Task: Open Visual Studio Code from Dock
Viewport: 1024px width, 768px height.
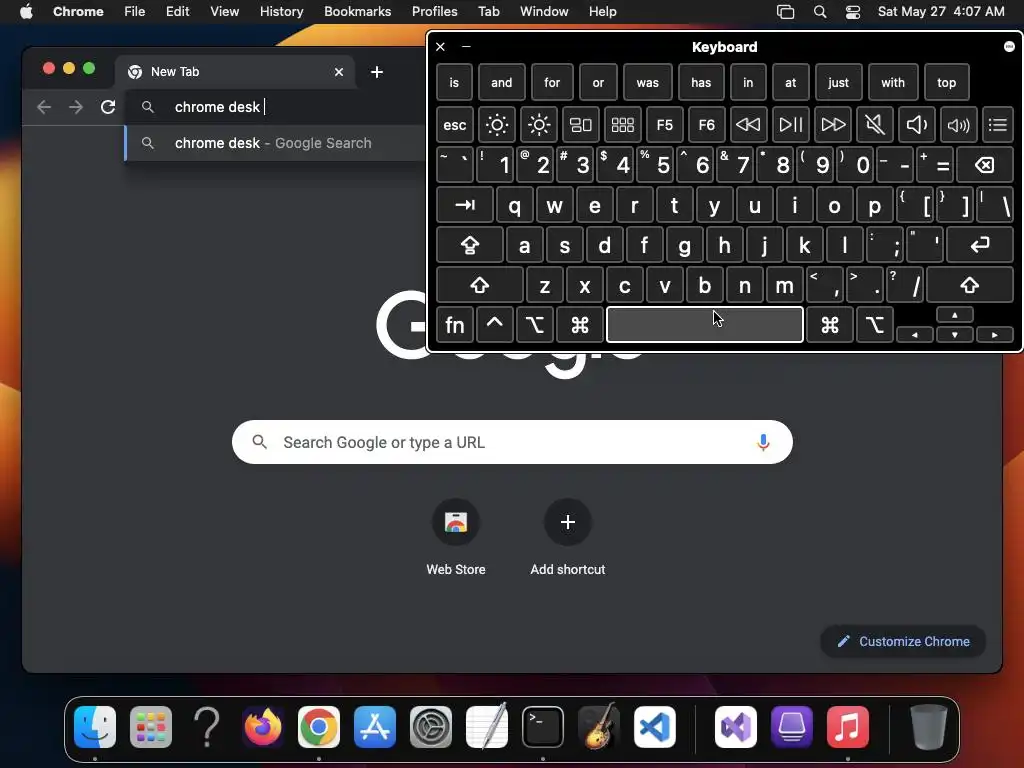Action: click(x=654, y=726)
